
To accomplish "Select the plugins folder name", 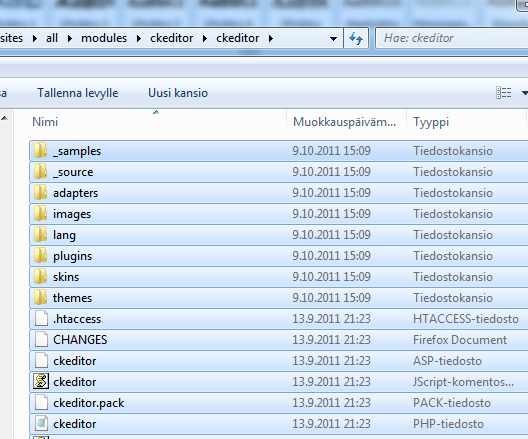I will (72, 256).
